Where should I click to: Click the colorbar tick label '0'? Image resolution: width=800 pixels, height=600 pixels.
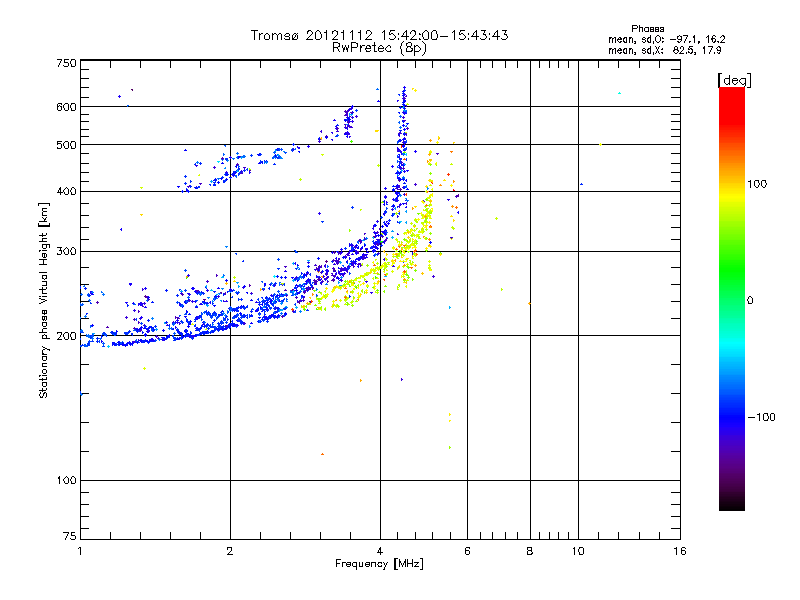tap(750, 301)
